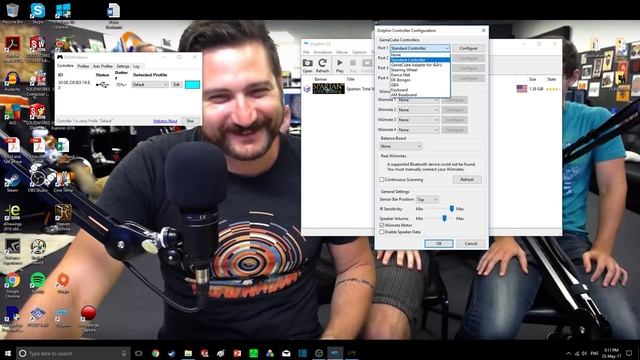Switch to the Dolphin taskbar icon
This screenshot has height=360, width=640.
click(335, 353)
